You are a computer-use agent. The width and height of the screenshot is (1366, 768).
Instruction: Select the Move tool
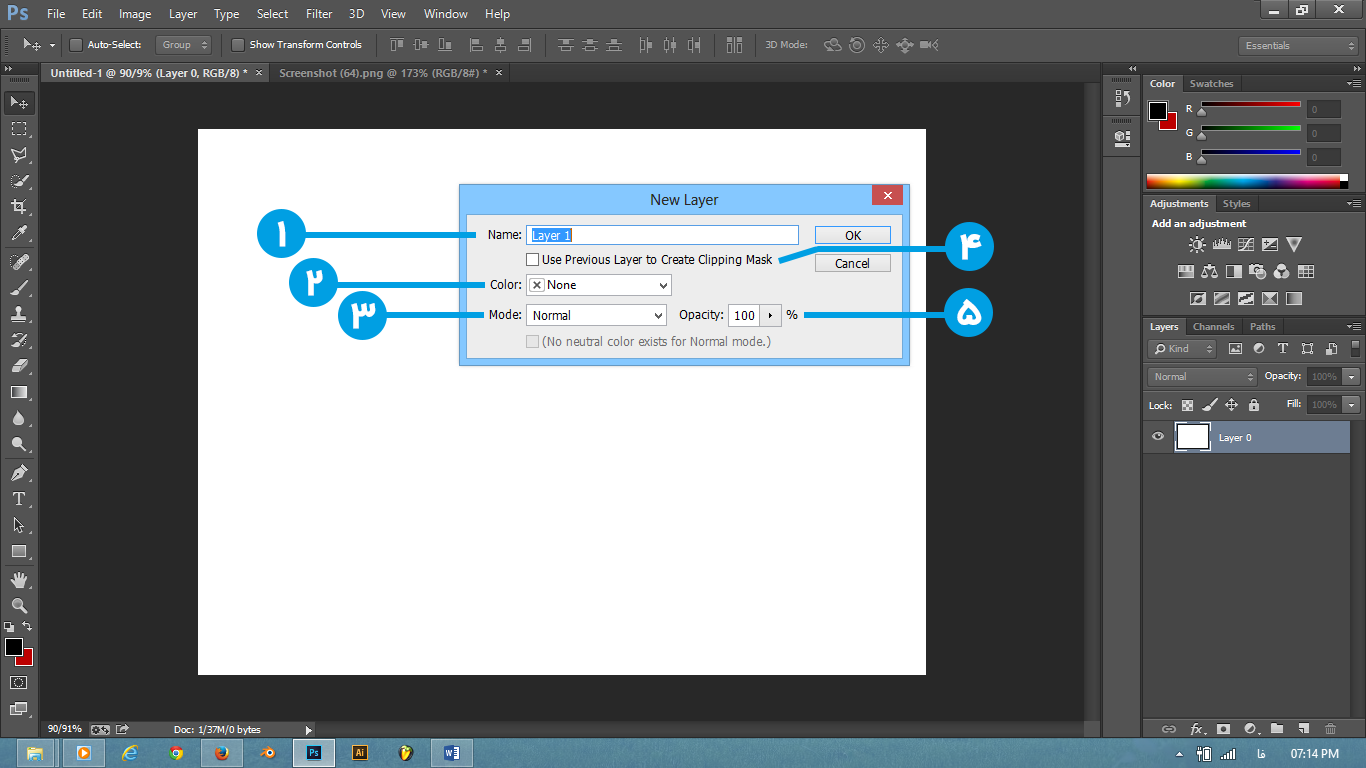pyautogui.click(x=19, y=103)
